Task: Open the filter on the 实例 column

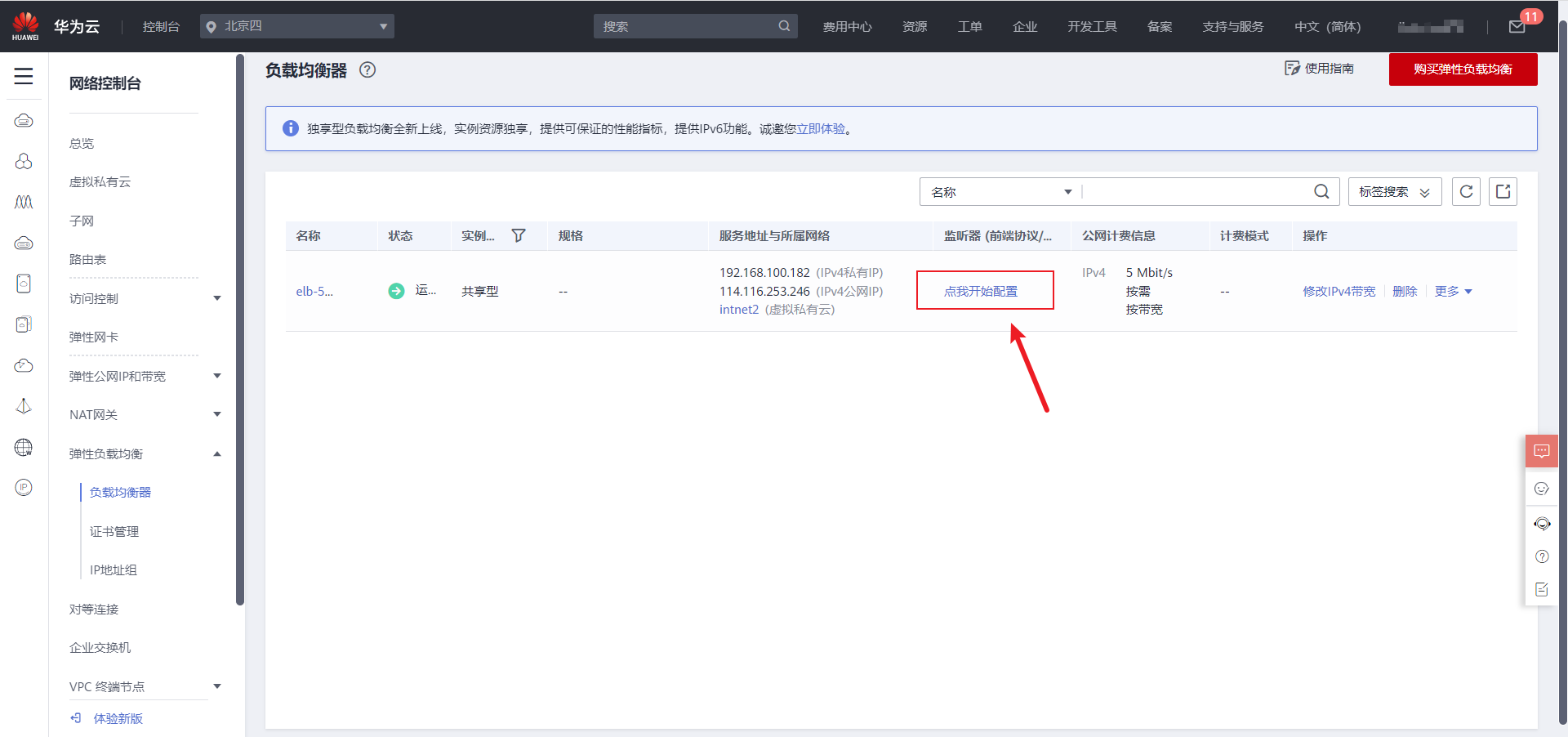Action: pos(519,235)
